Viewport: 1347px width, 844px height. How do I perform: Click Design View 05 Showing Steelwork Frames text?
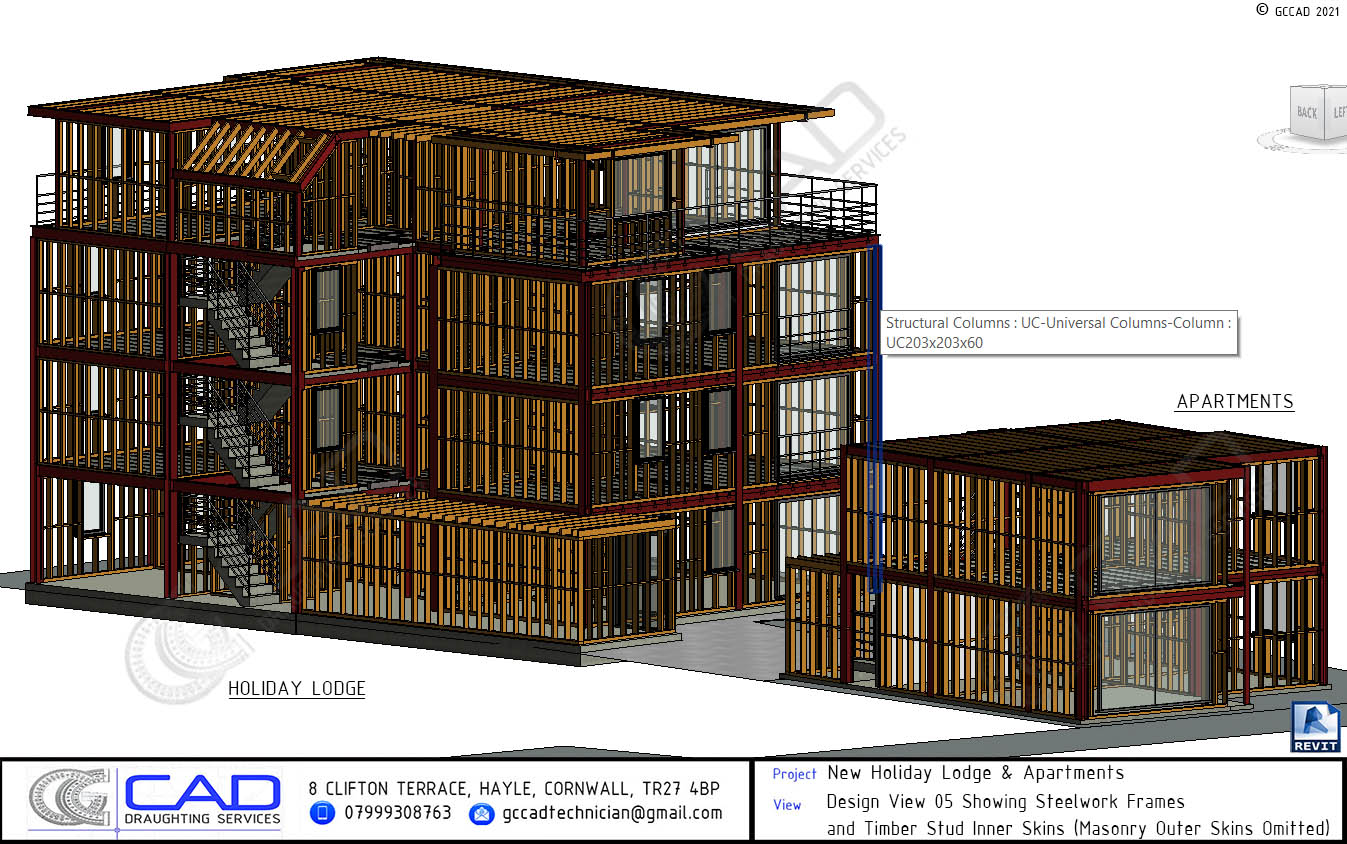coord(1006,801)
